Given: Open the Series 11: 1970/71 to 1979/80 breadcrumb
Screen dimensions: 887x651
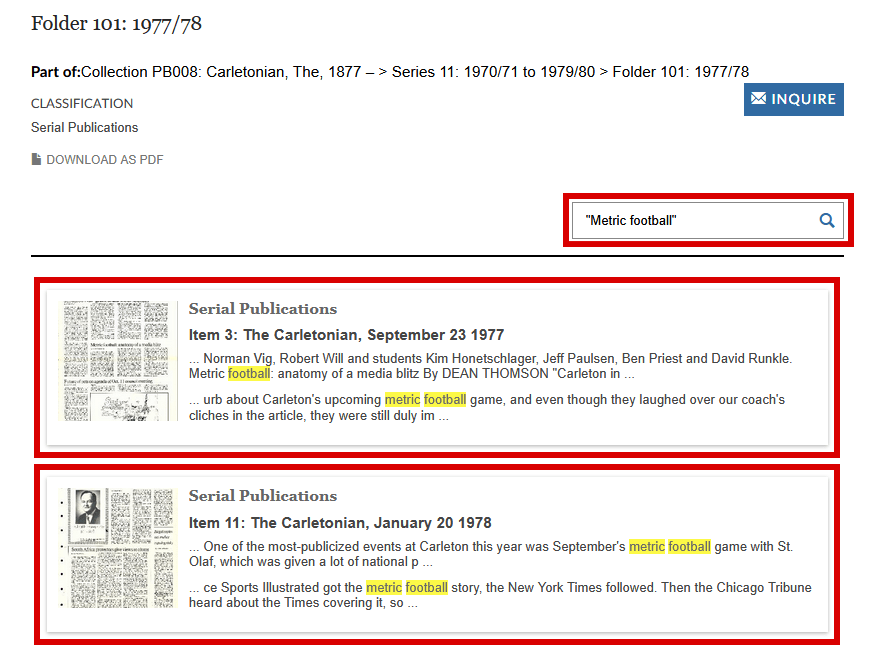Looking at the screenshot, I should [x=493, y=72].
